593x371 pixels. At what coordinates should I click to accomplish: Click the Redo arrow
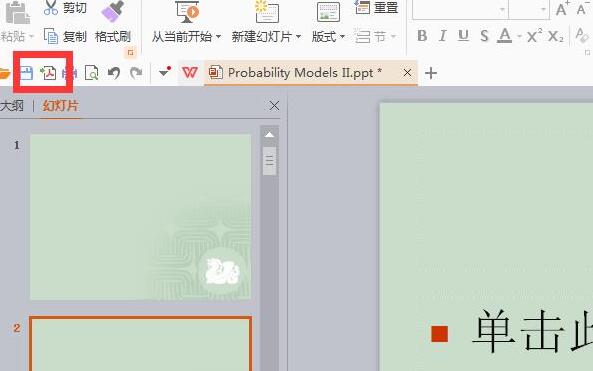[x=136, y=73]
